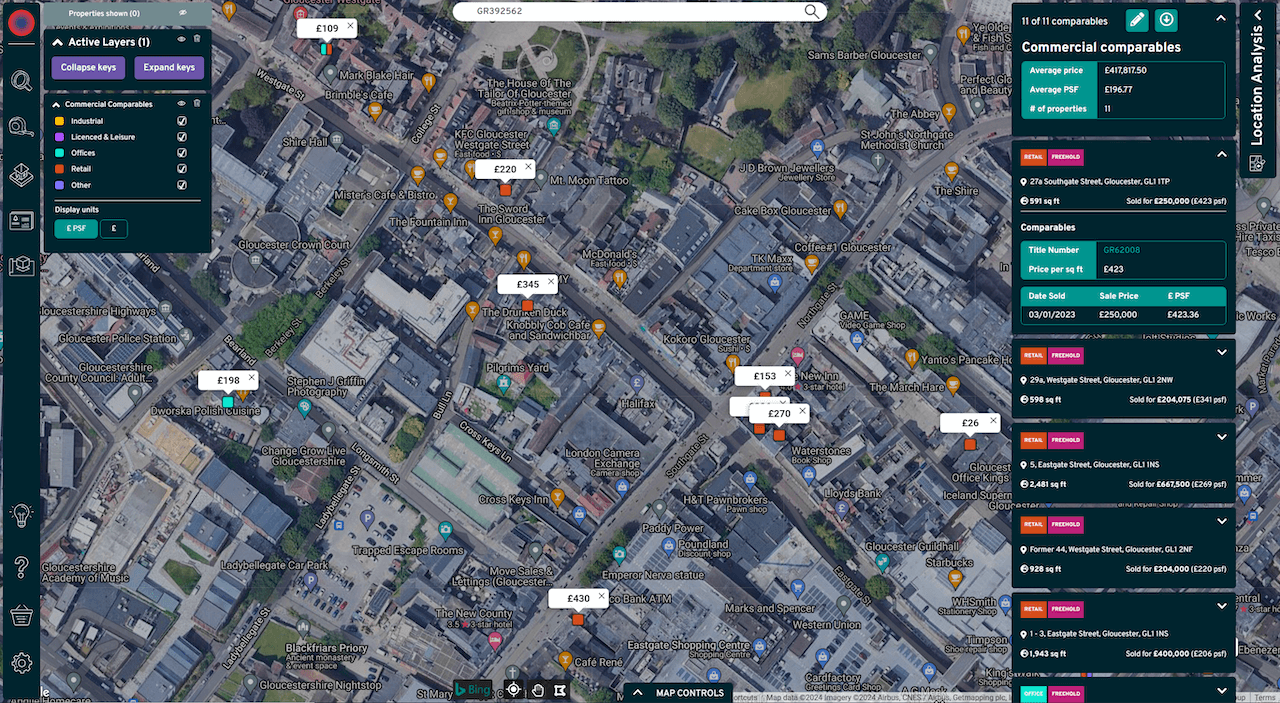The width and height of the screenshot is (1280, 703).
Task: Close the £345 price label
Action: [550, 282]
